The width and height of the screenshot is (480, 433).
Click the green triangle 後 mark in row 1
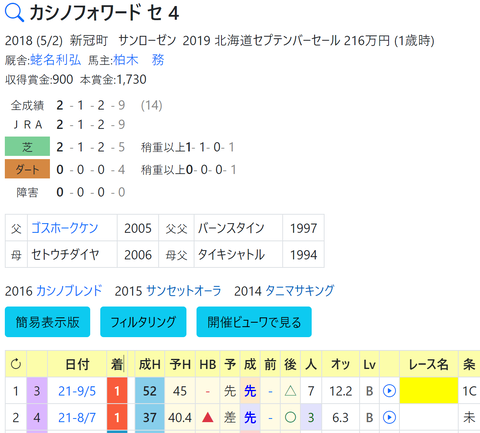(x=290, y=391)
